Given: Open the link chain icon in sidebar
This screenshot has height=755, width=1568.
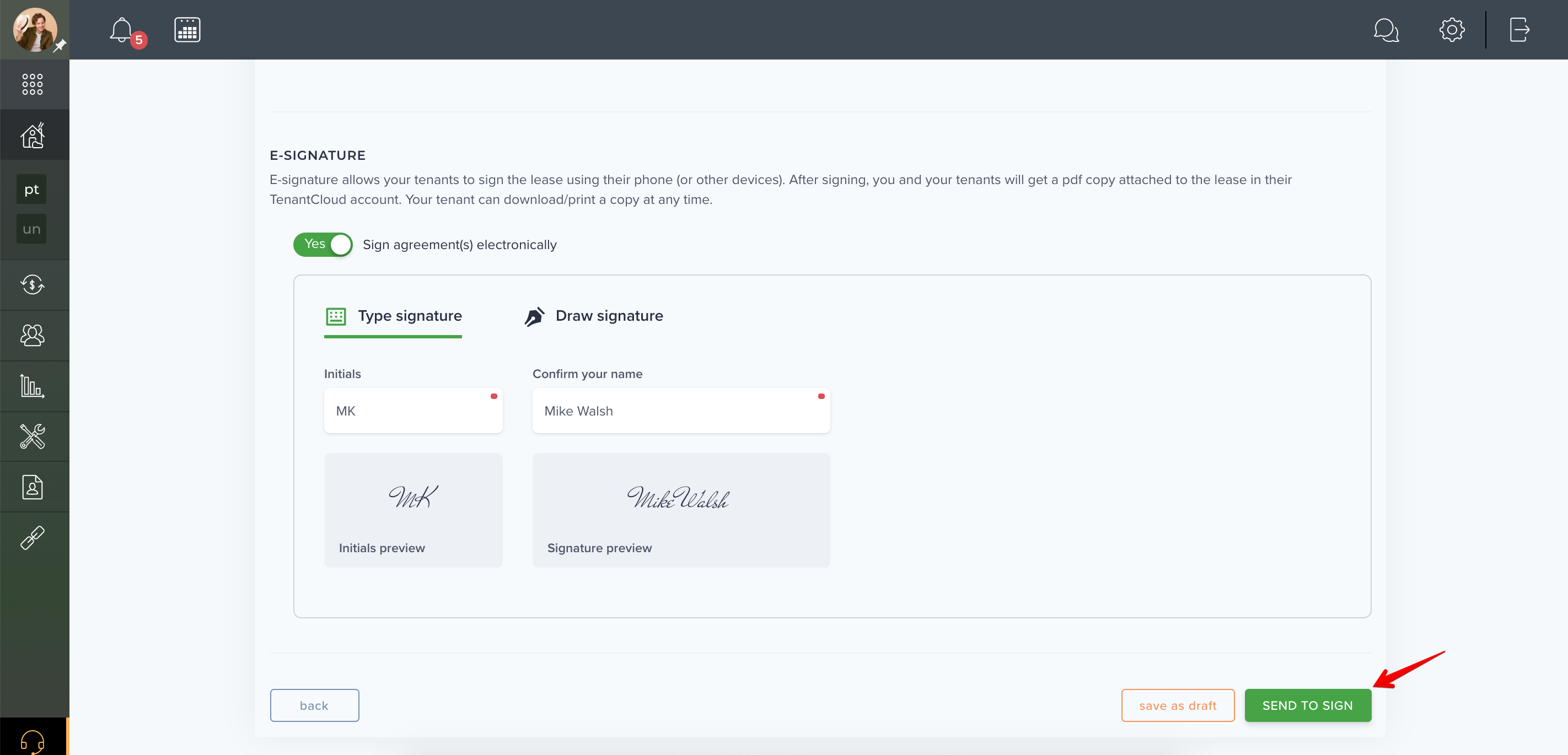Looking at the screenshot, I should 33,538.
